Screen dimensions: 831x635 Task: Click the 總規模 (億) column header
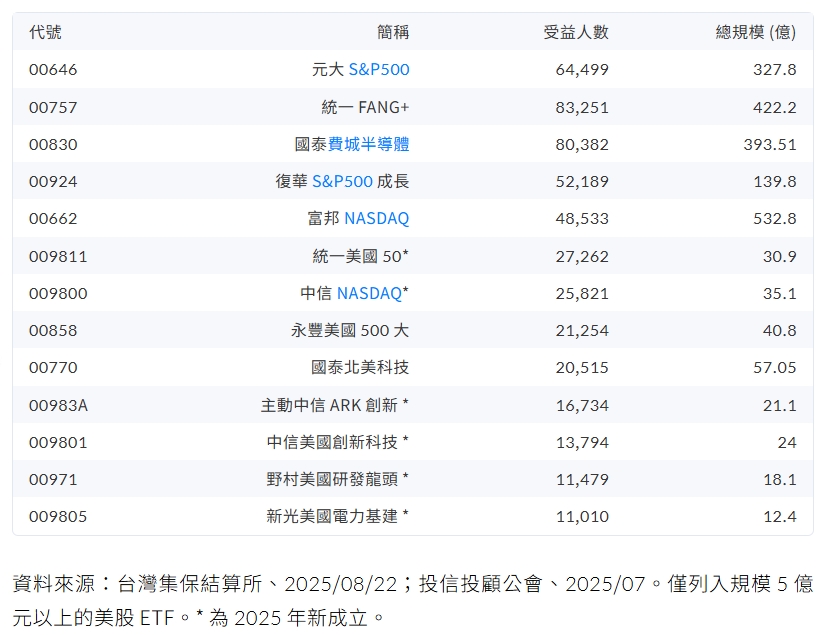point(756,32)
